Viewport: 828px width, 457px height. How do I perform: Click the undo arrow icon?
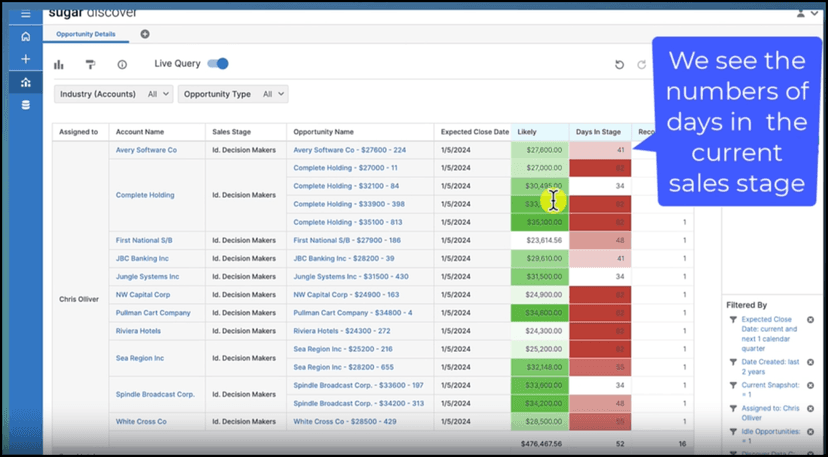[619, 65]
